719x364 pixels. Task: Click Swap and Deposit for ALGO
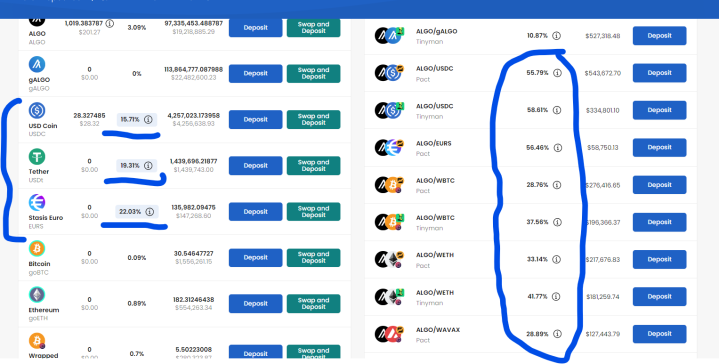pos(314,28)
